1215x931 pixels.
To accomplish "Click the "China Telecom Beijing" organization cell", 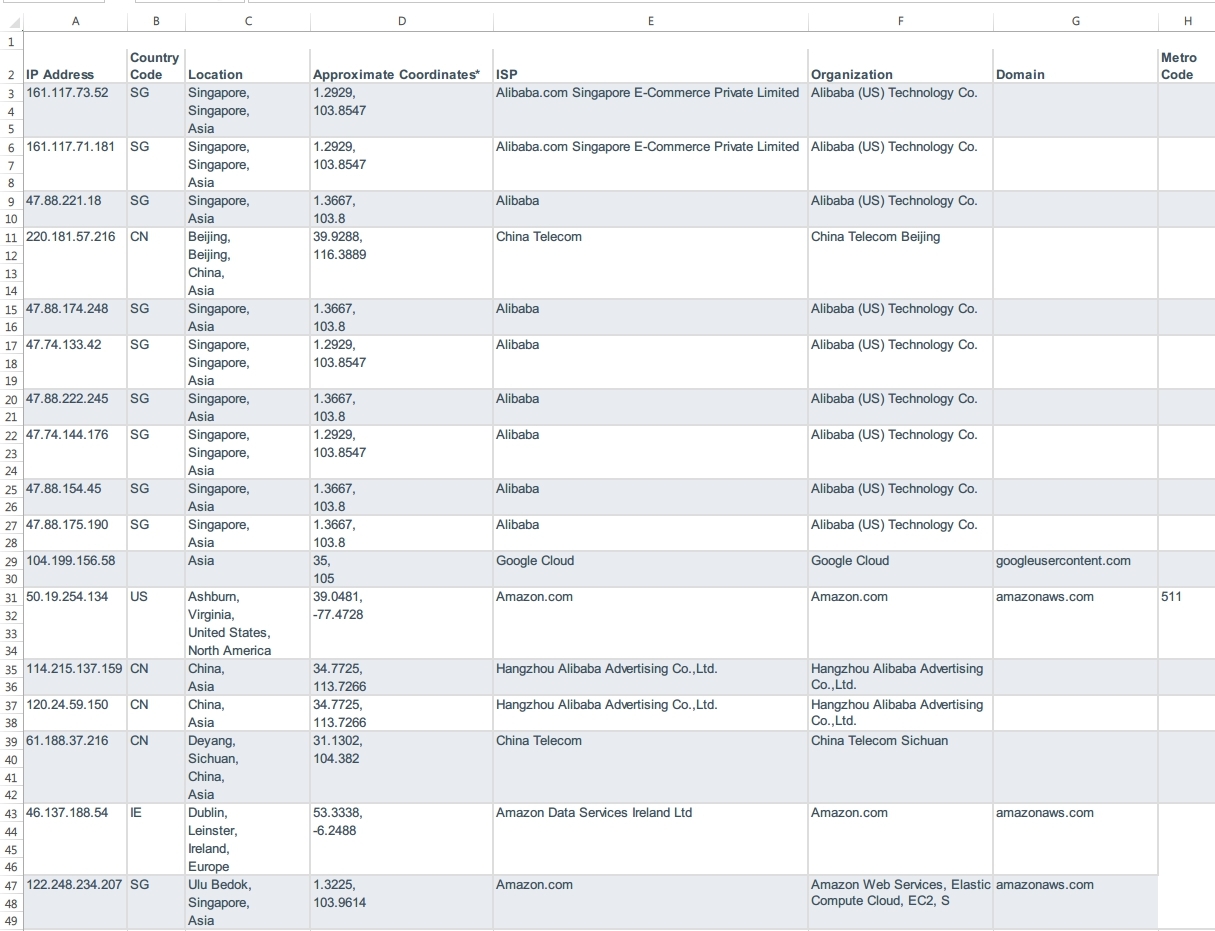I will click(900, 263).
